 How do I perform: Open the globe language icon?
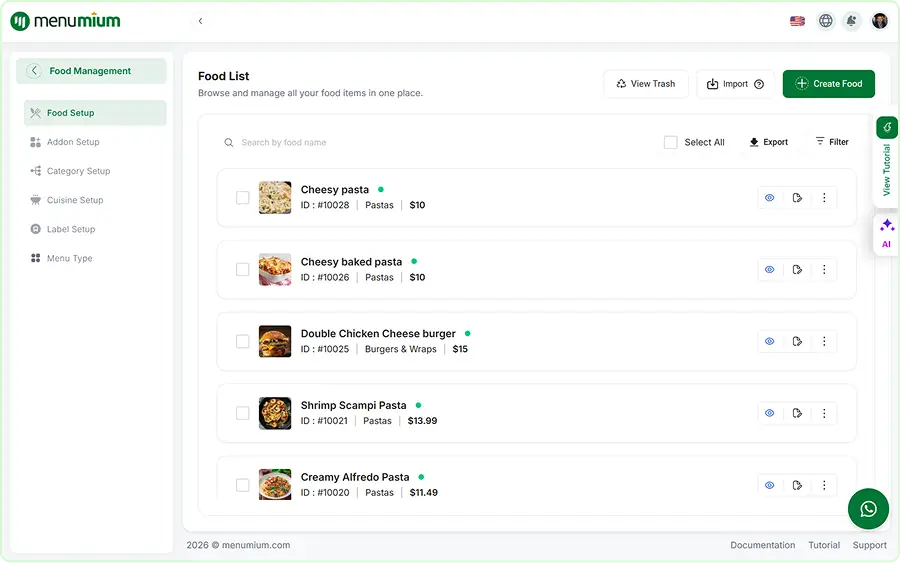[x=825, y=21]
